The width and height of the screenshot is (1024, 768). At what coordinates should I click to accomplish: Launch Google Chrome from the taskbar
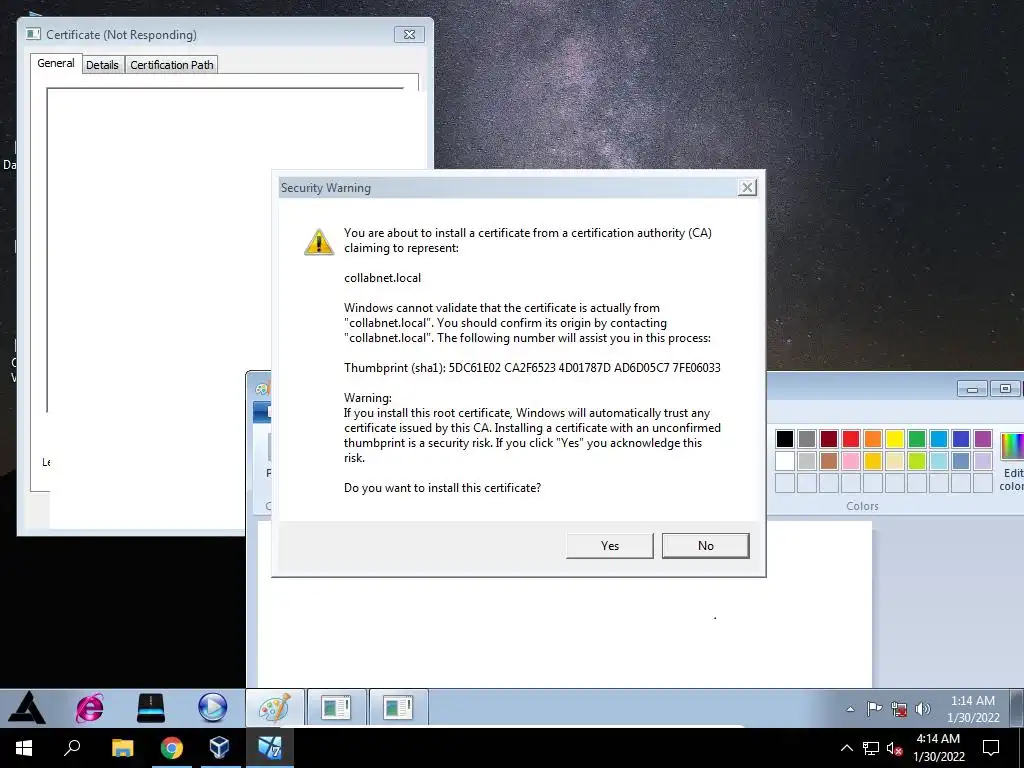click(172, 748)
